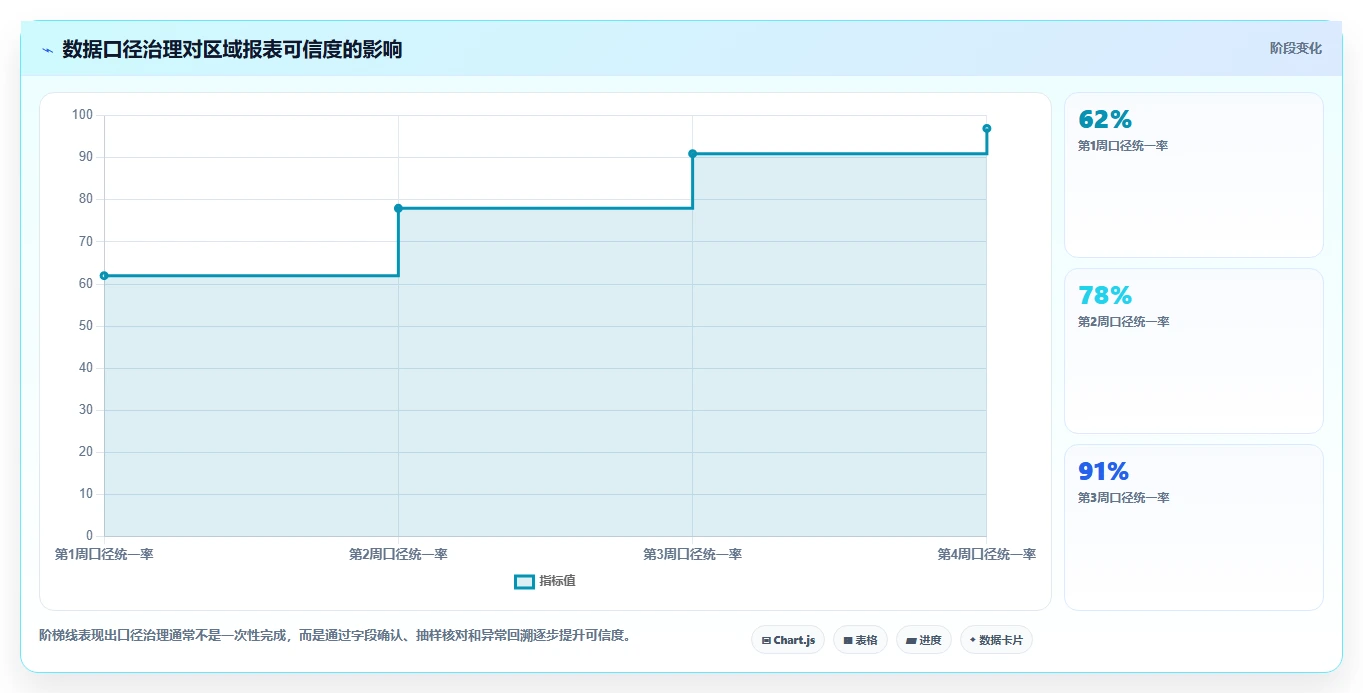The width and height of the screenshot is (1363, 693).
Task: Click the 阶段变化 label in the header
Action: click(1295, 48)
